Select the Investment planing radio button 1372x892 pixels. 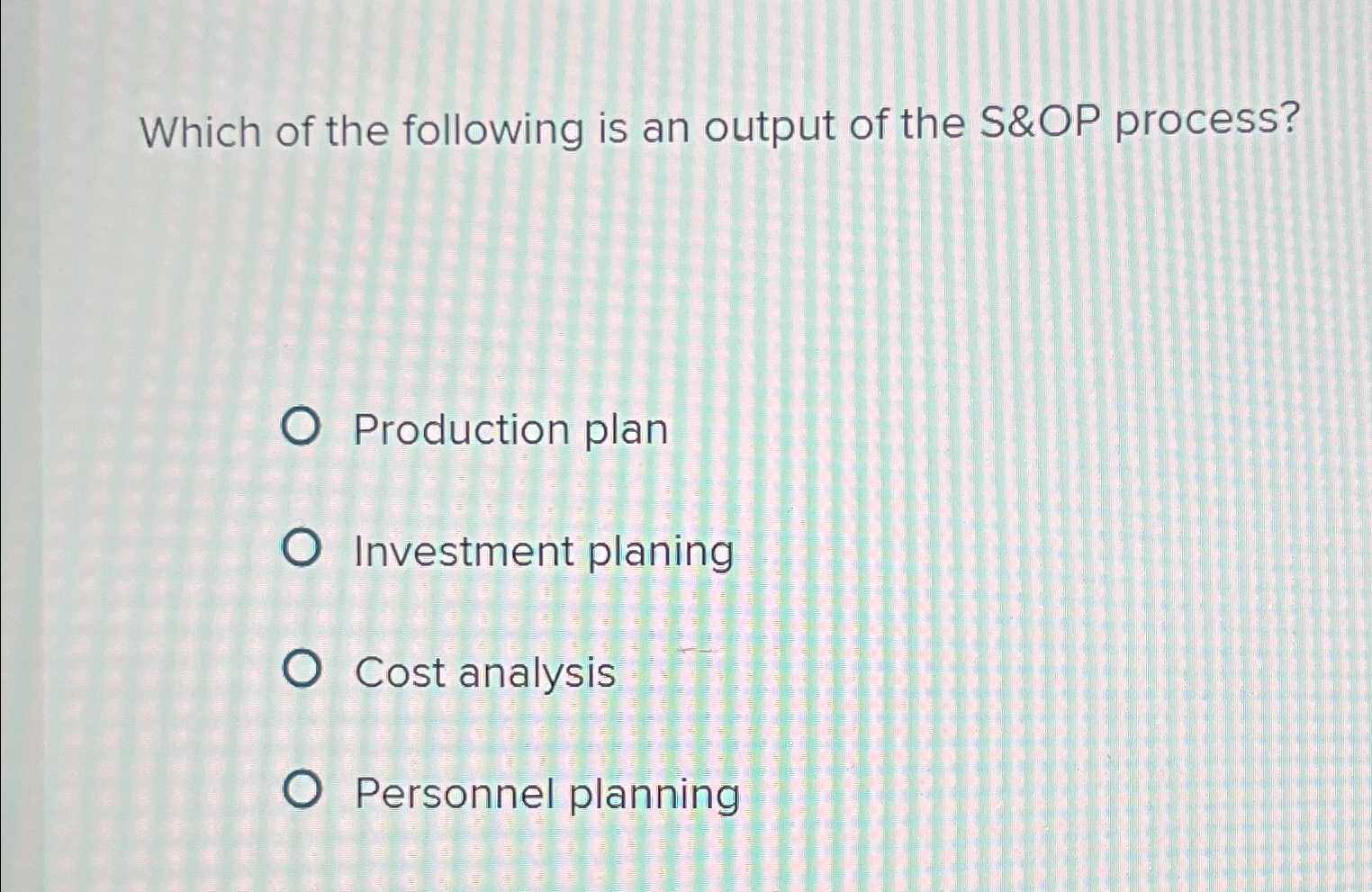(x=301, y=549)
